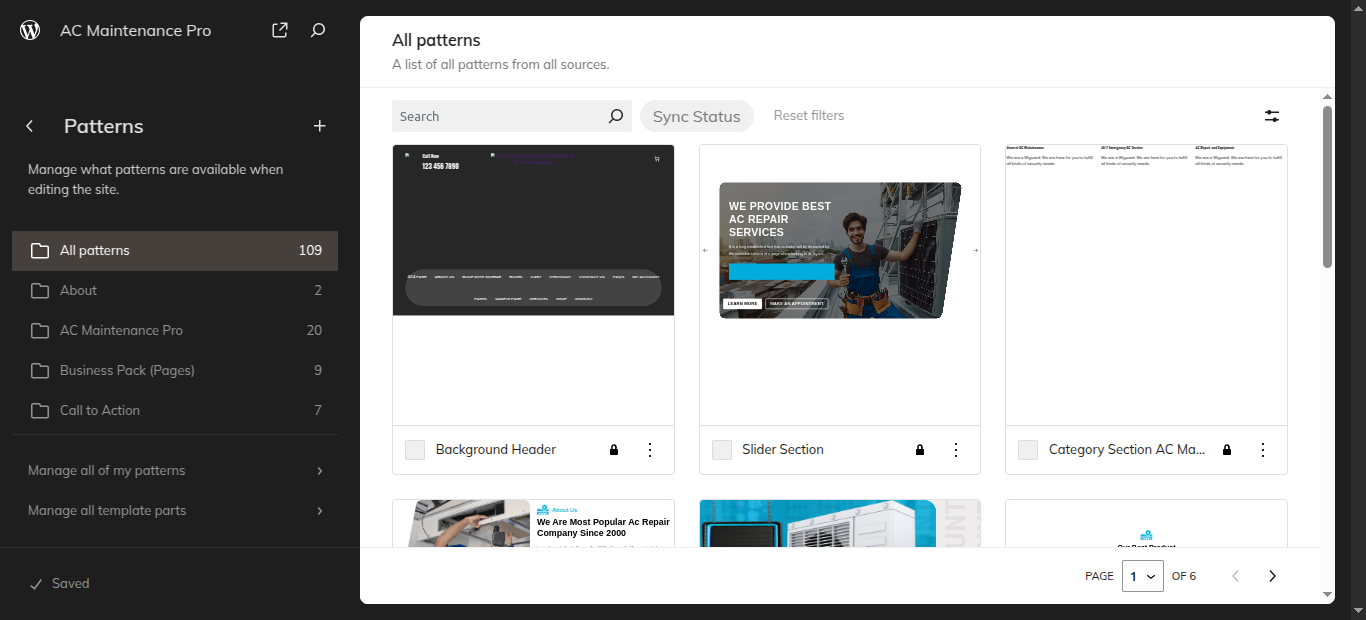Expand Manage all template parts
This screenshot has height=620, width=1366.
(x=175, y=511)
